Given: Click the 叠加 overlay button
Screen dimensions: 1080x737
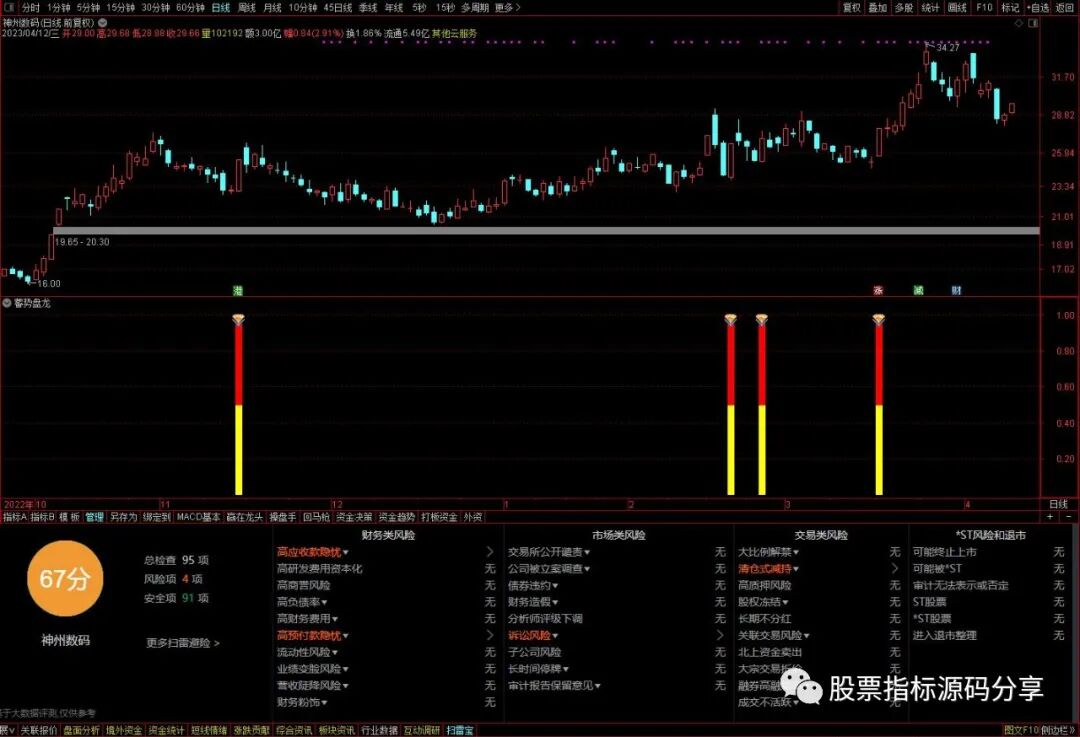Looking at the screenshot, I should pos(878,8).
